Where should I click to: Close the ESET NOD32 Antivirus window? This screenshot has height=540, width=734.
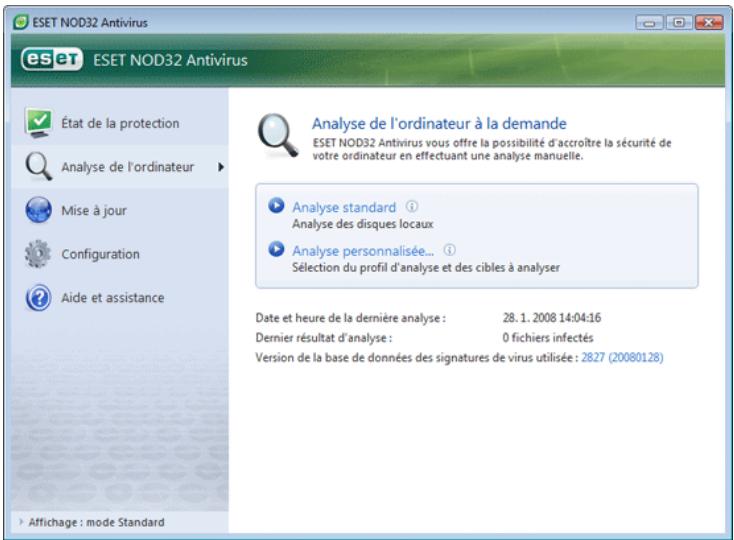pyautogui.click(x=709, y=22)
